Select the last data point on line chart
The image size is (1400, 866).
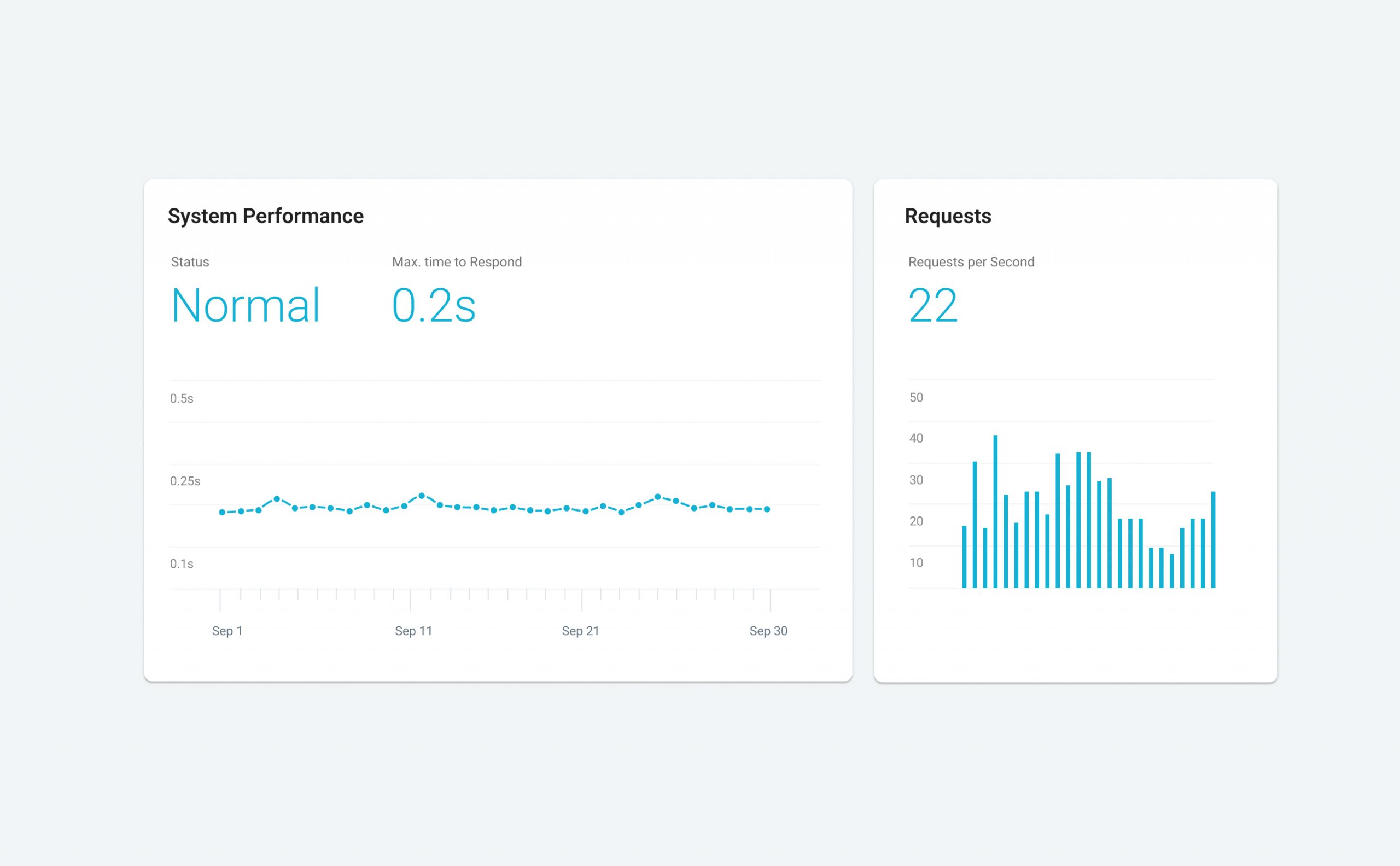pos(767,509)
